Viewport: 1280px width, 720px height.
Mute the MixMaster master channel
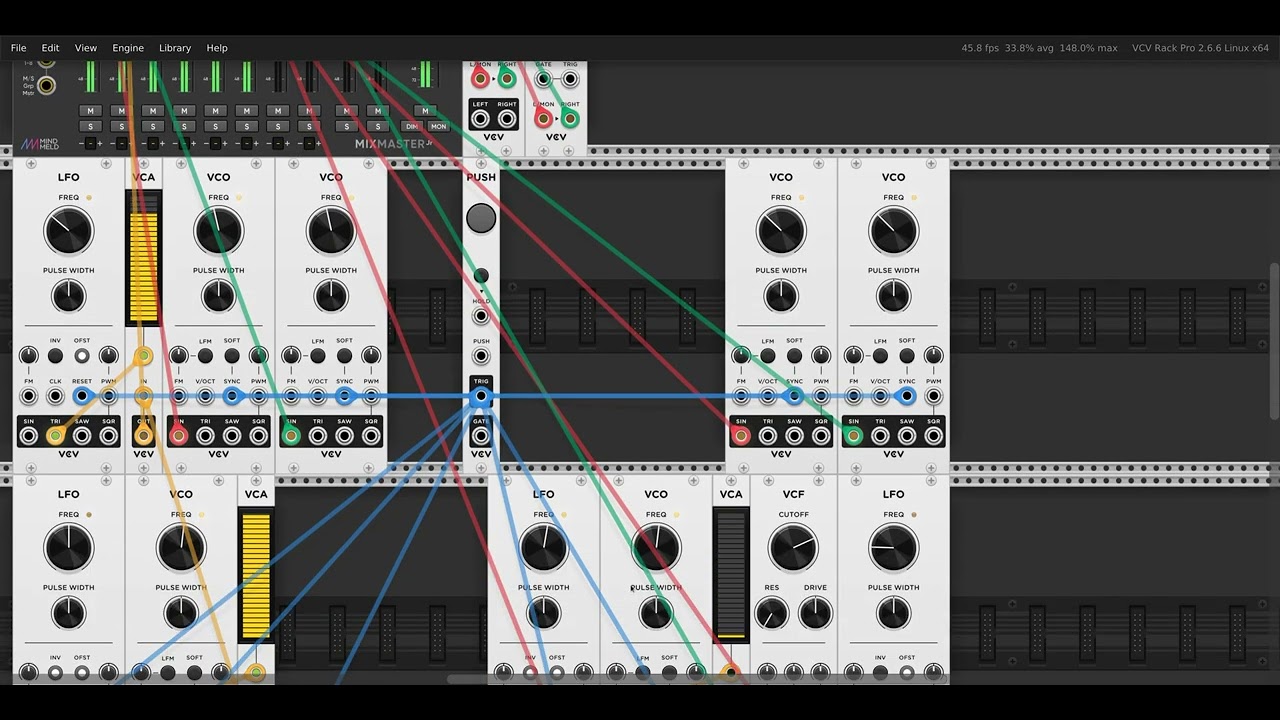425,111
